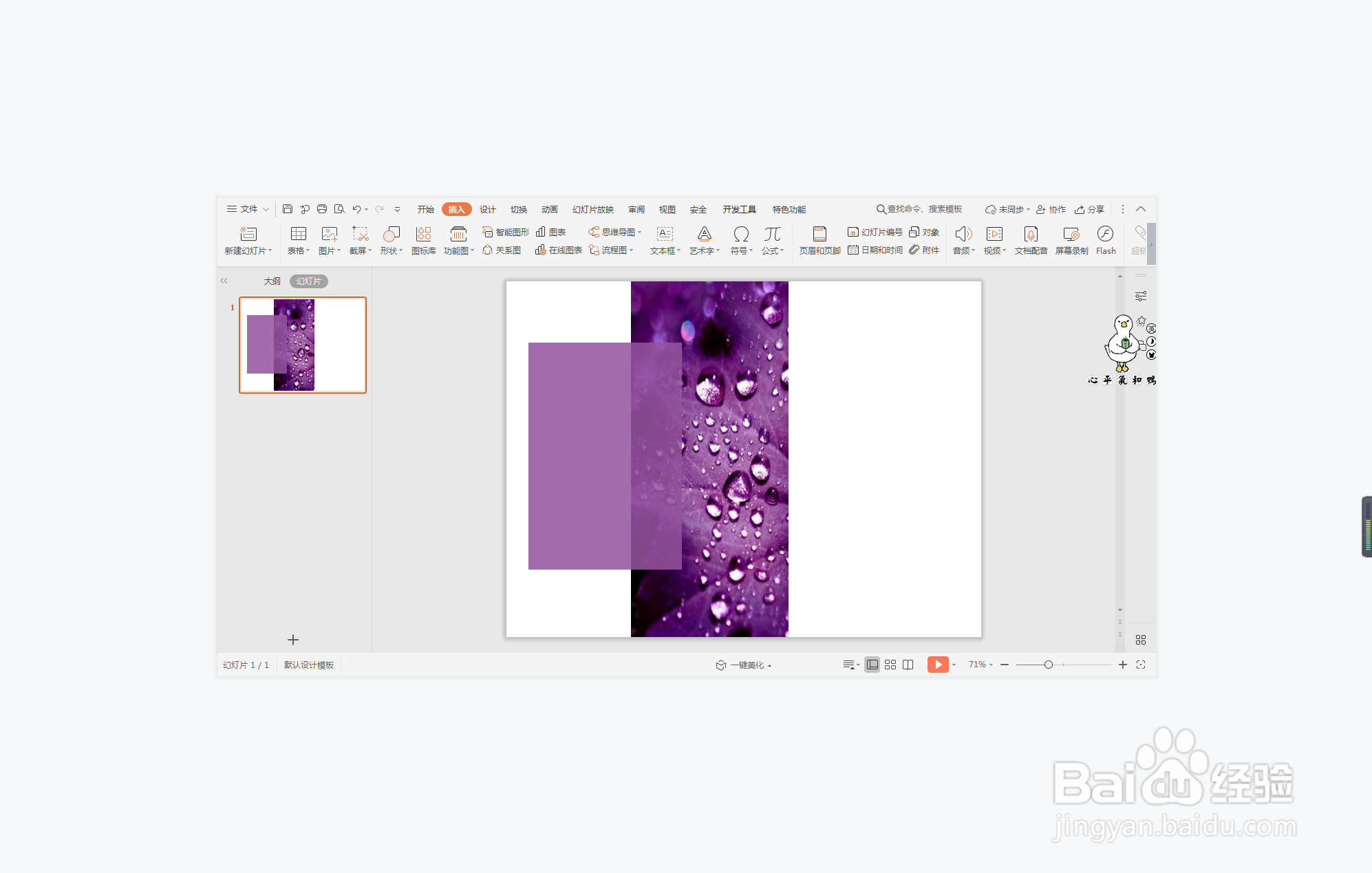Click the Flash insert icon

tap(1105, 240)
